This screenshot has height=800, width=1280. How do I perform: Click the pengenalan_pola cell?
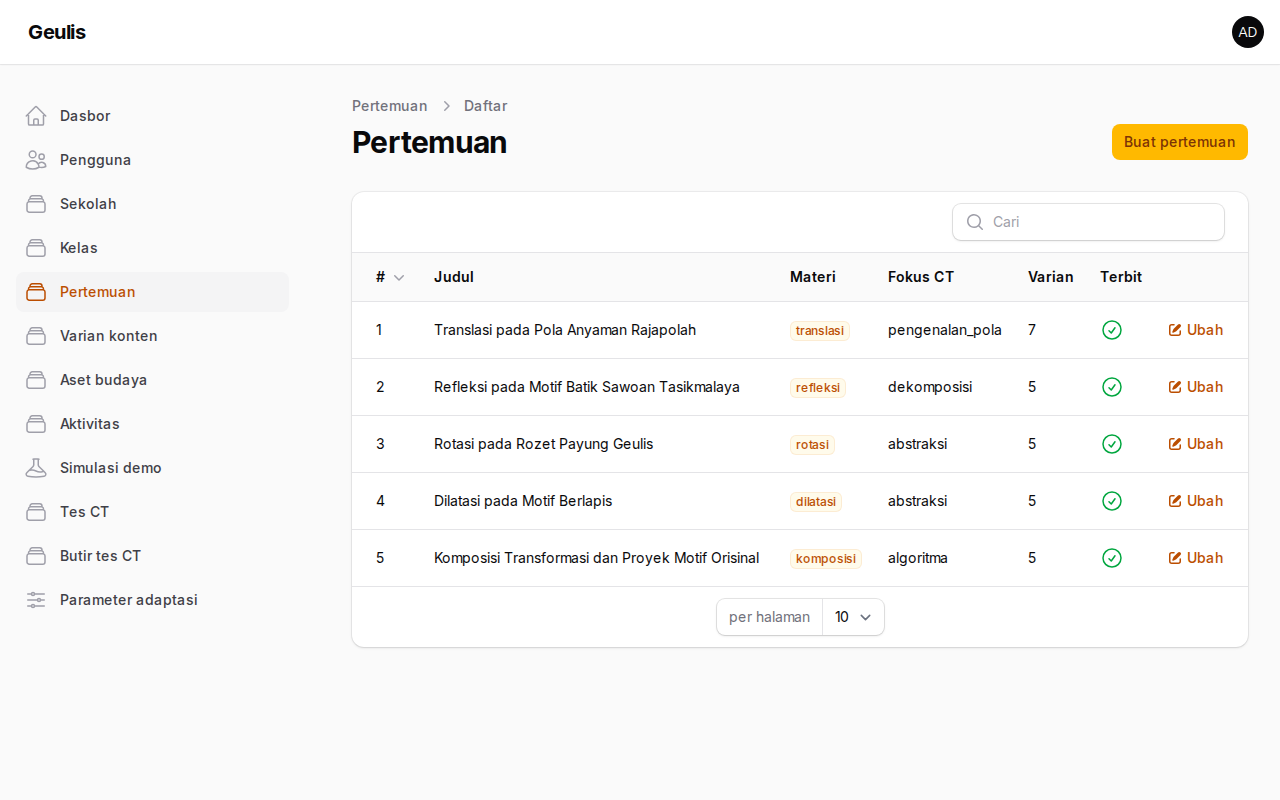945,330
